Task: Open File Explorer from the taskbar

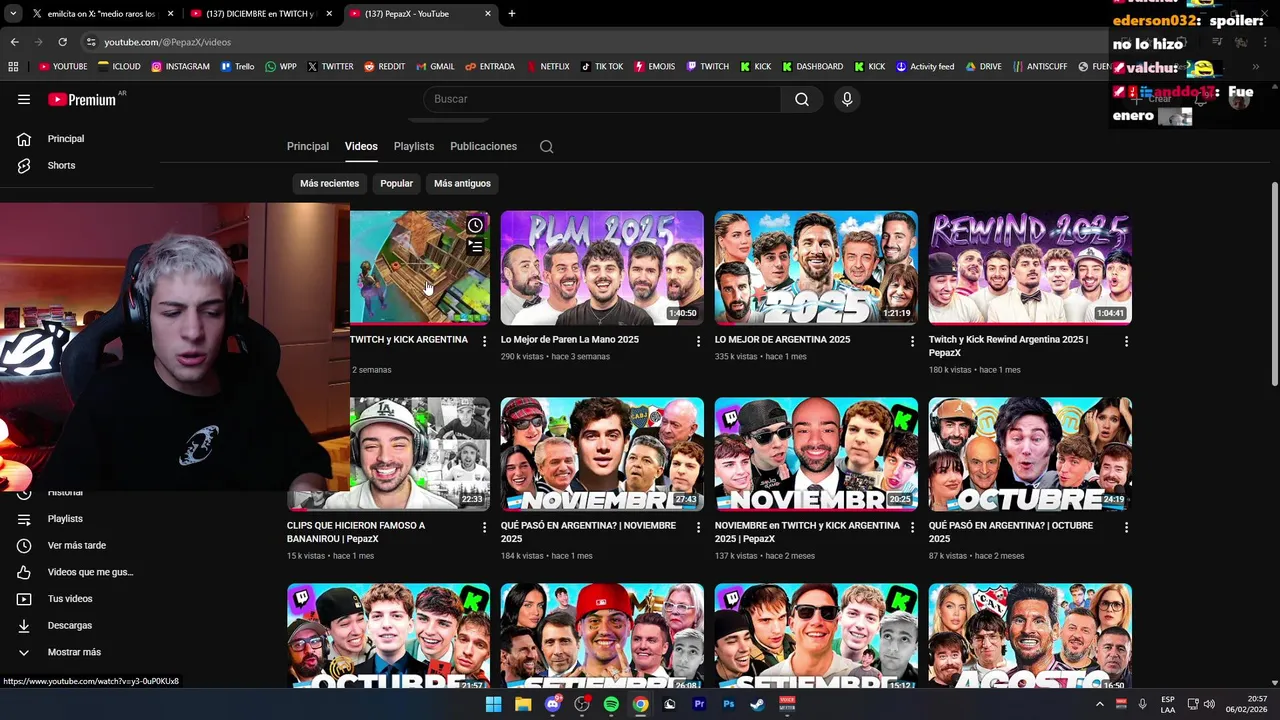Action: point(523,704)
